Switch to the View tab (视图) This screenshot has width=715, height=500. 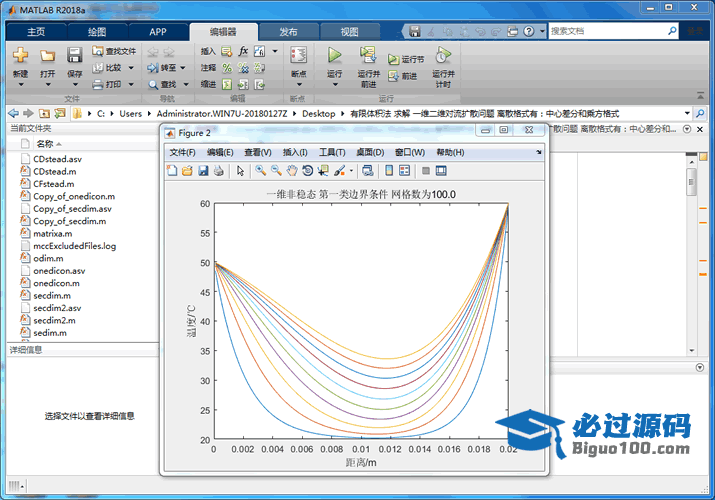349,32
